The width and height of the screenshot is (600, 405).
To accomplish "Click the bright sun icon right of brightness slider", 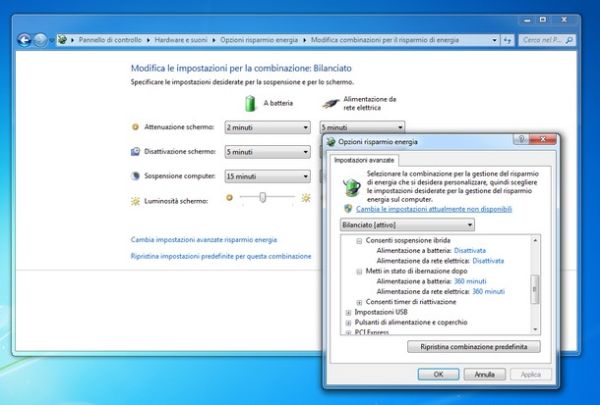I will click(305, 199).
